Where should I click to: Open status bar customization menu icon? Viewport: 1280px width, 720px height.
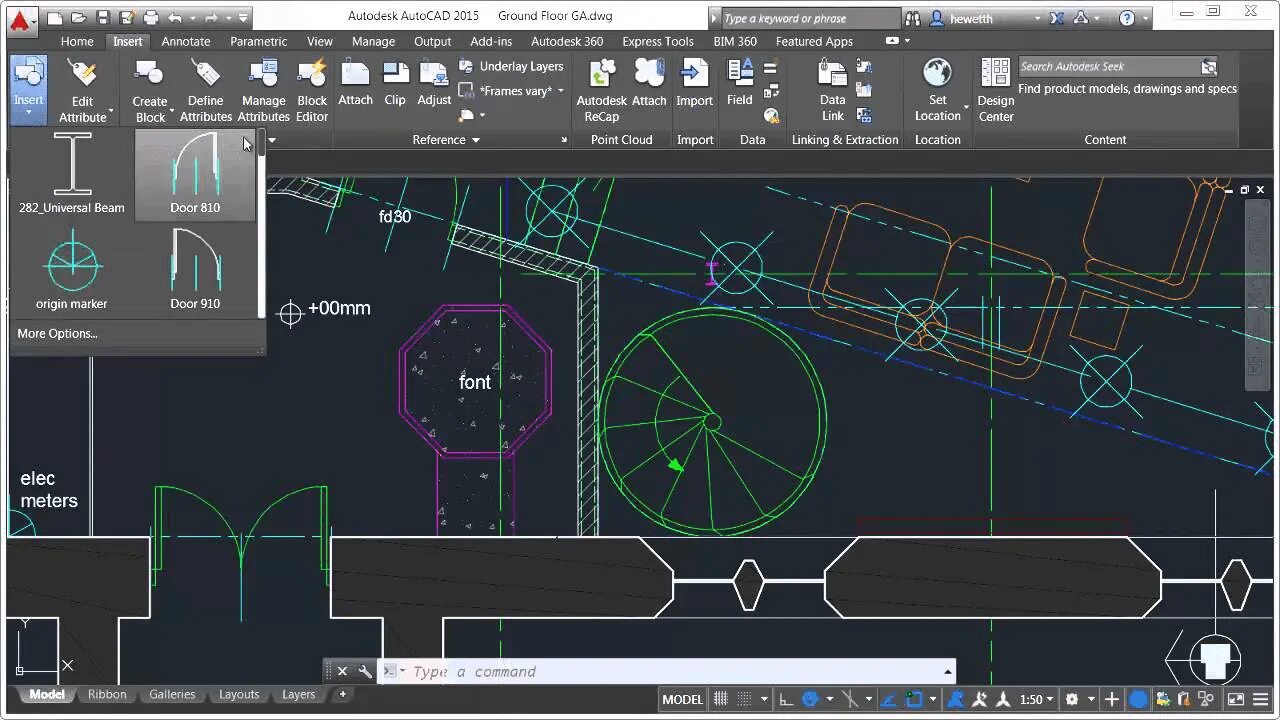tap(1262, 699)
